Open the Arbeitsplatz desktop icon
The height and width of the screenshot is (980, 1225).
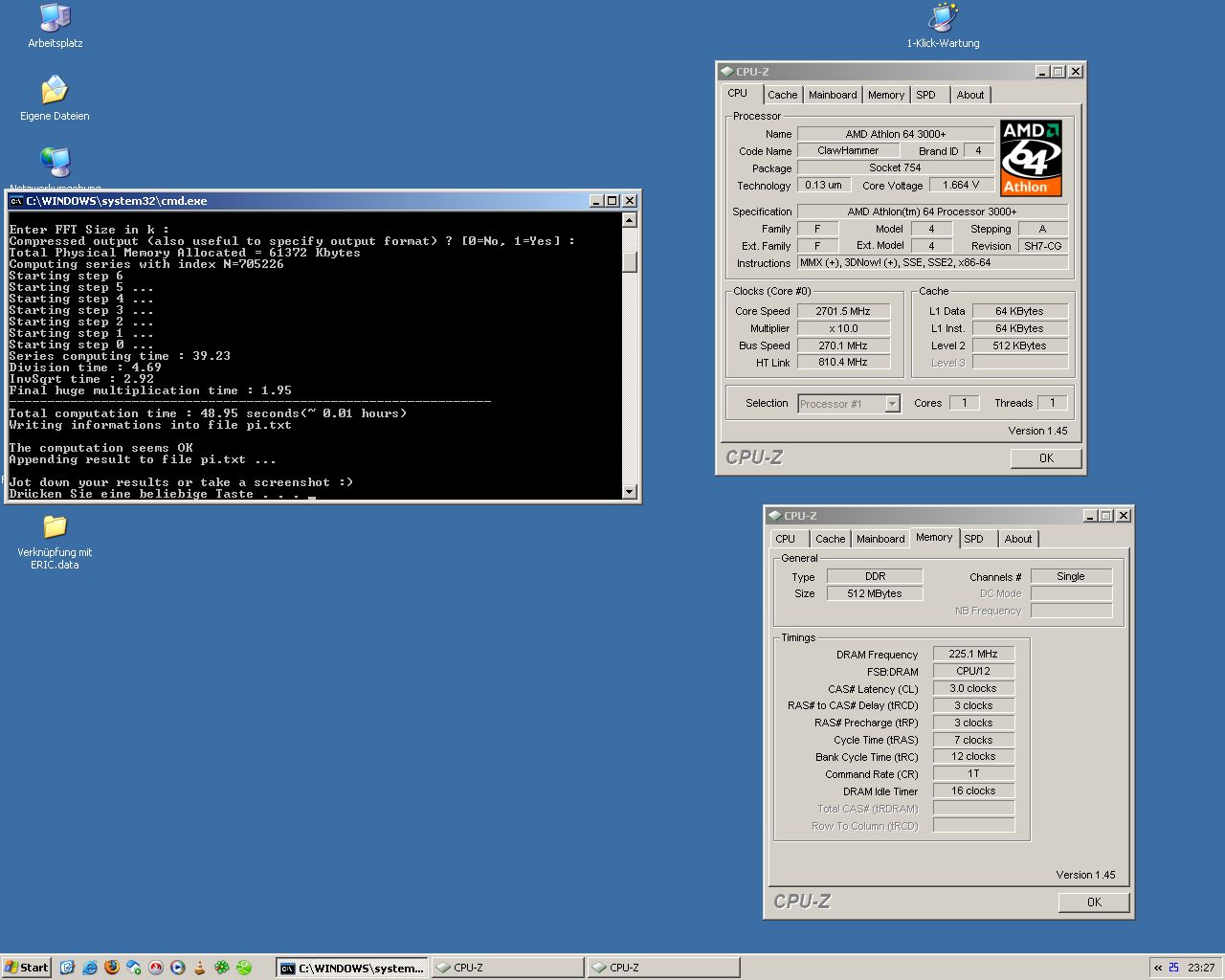(55, 26)
